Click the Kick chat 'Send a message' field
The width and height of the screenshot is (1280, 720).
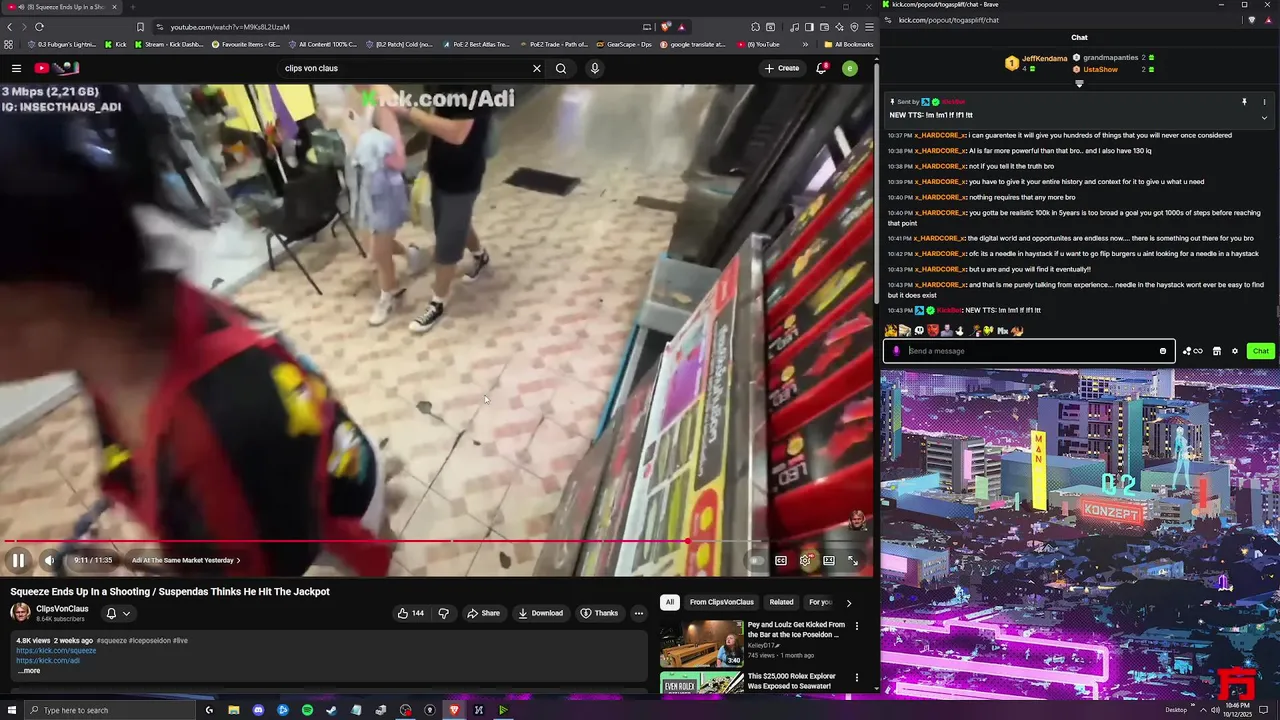[x=1028, y=351]
